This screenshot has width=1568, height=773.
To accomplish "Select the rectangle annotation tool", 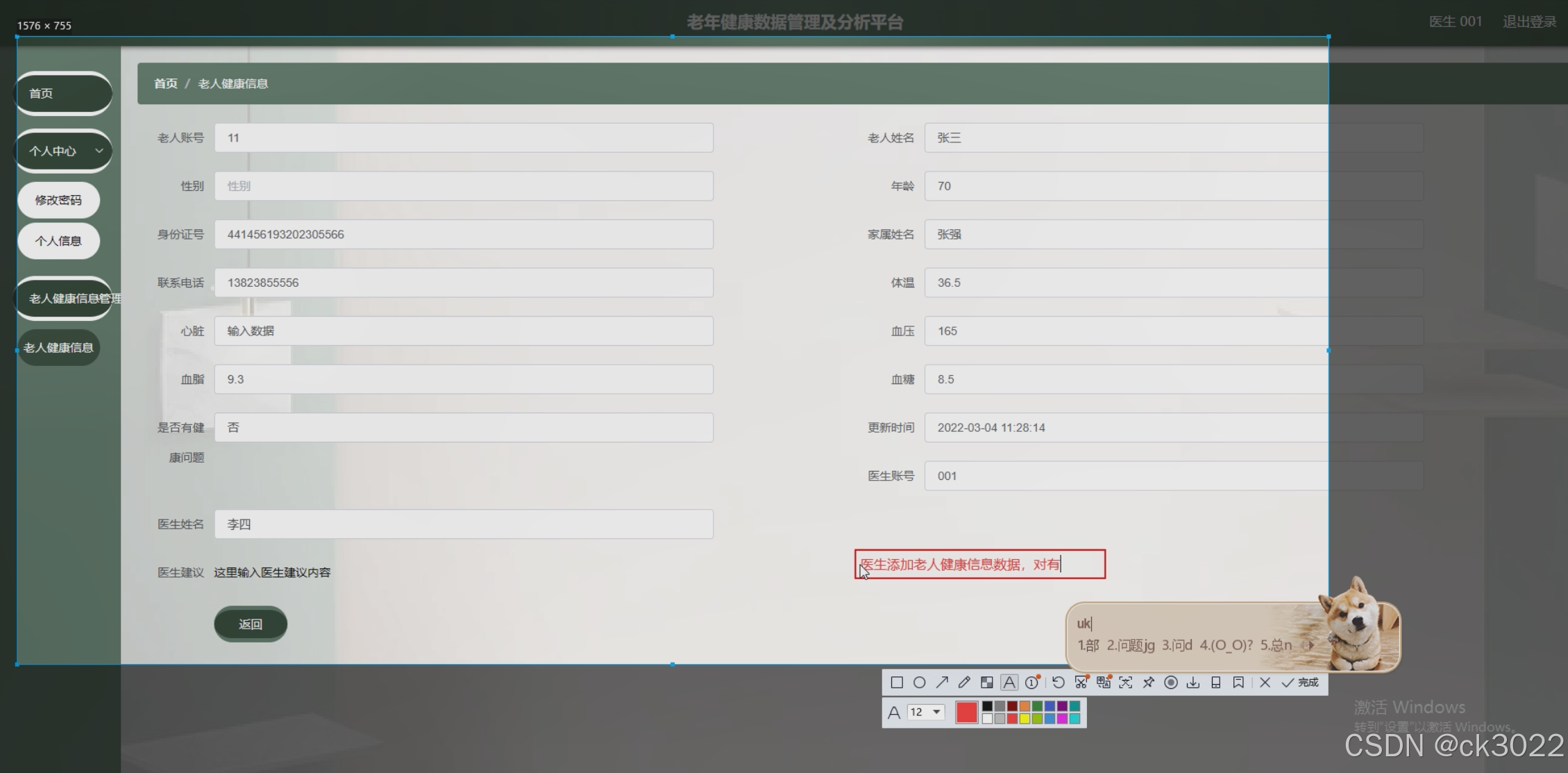I will [x=897, y=683].
